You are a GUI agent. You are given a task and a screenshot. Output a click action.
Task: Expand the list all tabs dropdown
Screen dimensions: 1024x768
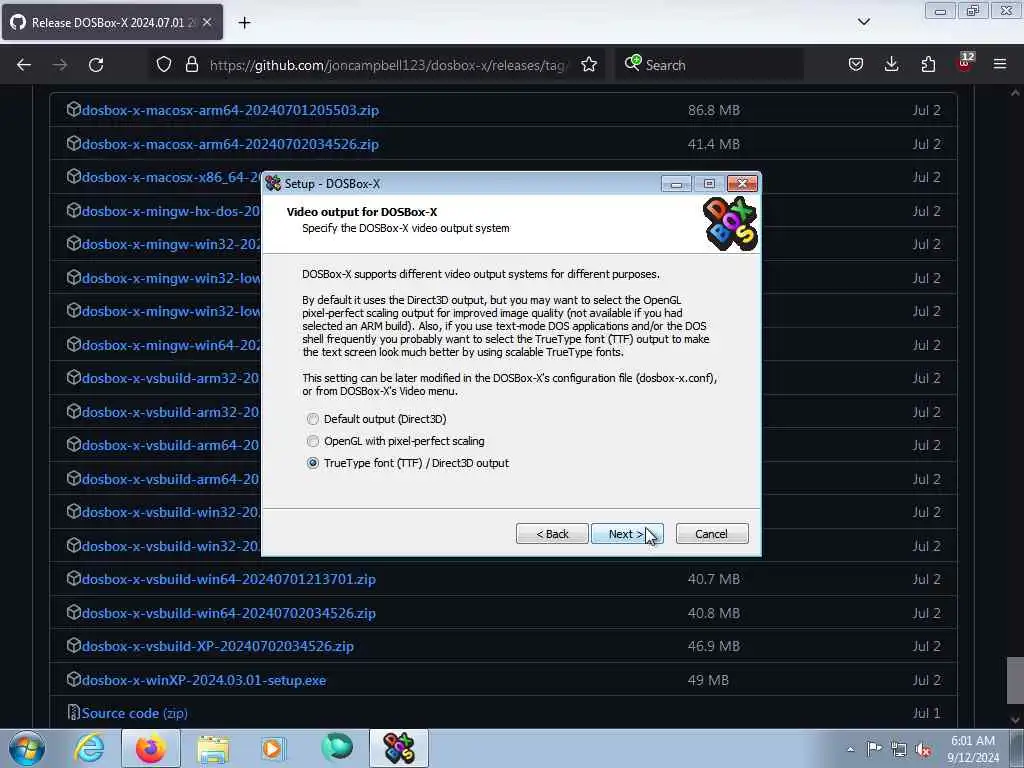pyautogui.click(x=863, y=22)
